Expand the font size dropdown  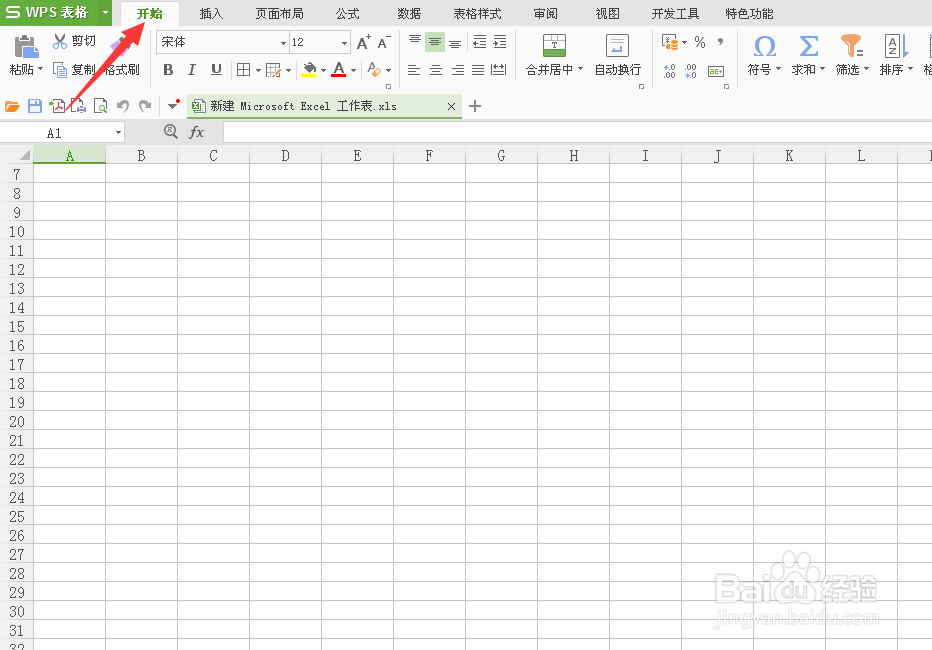341,42
